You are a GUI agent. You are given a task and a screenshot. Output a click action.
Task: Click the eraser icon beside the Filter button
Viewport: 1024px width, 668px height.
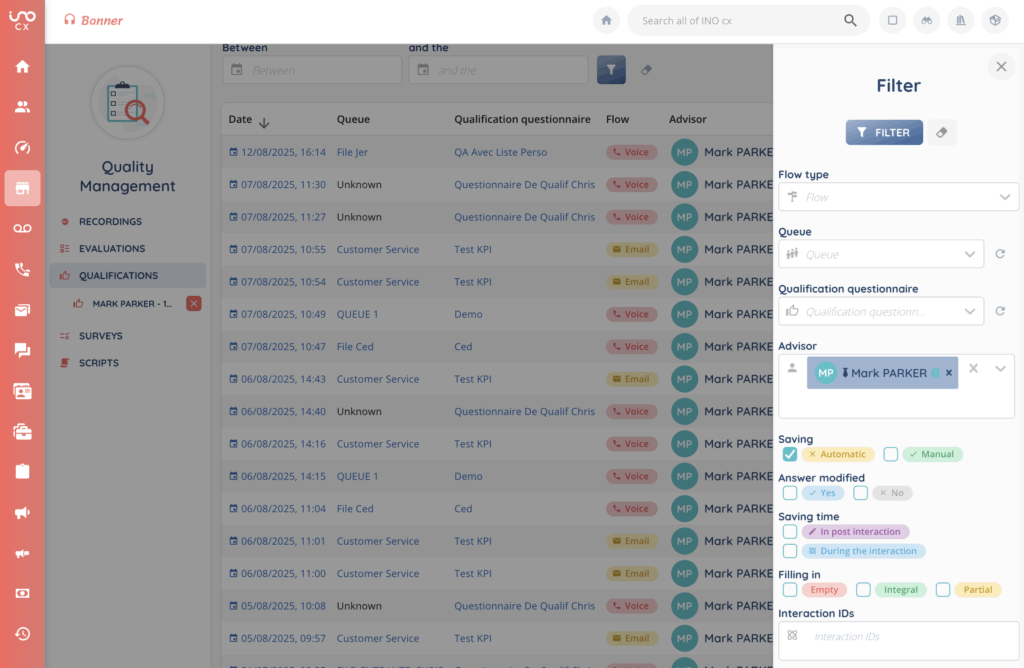click(x=942, y=132)
